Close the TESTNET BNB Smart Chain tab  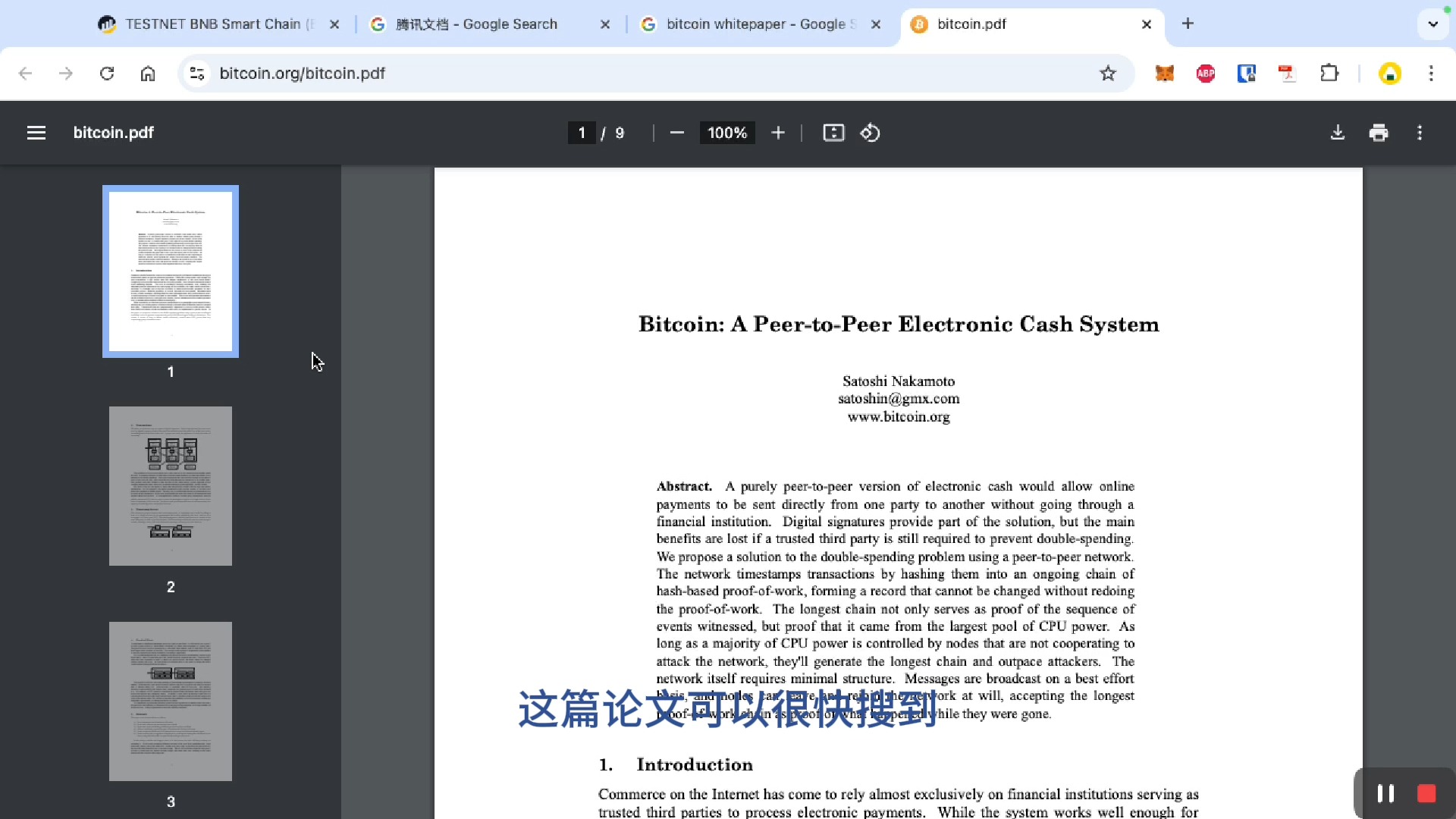point(334,24)
